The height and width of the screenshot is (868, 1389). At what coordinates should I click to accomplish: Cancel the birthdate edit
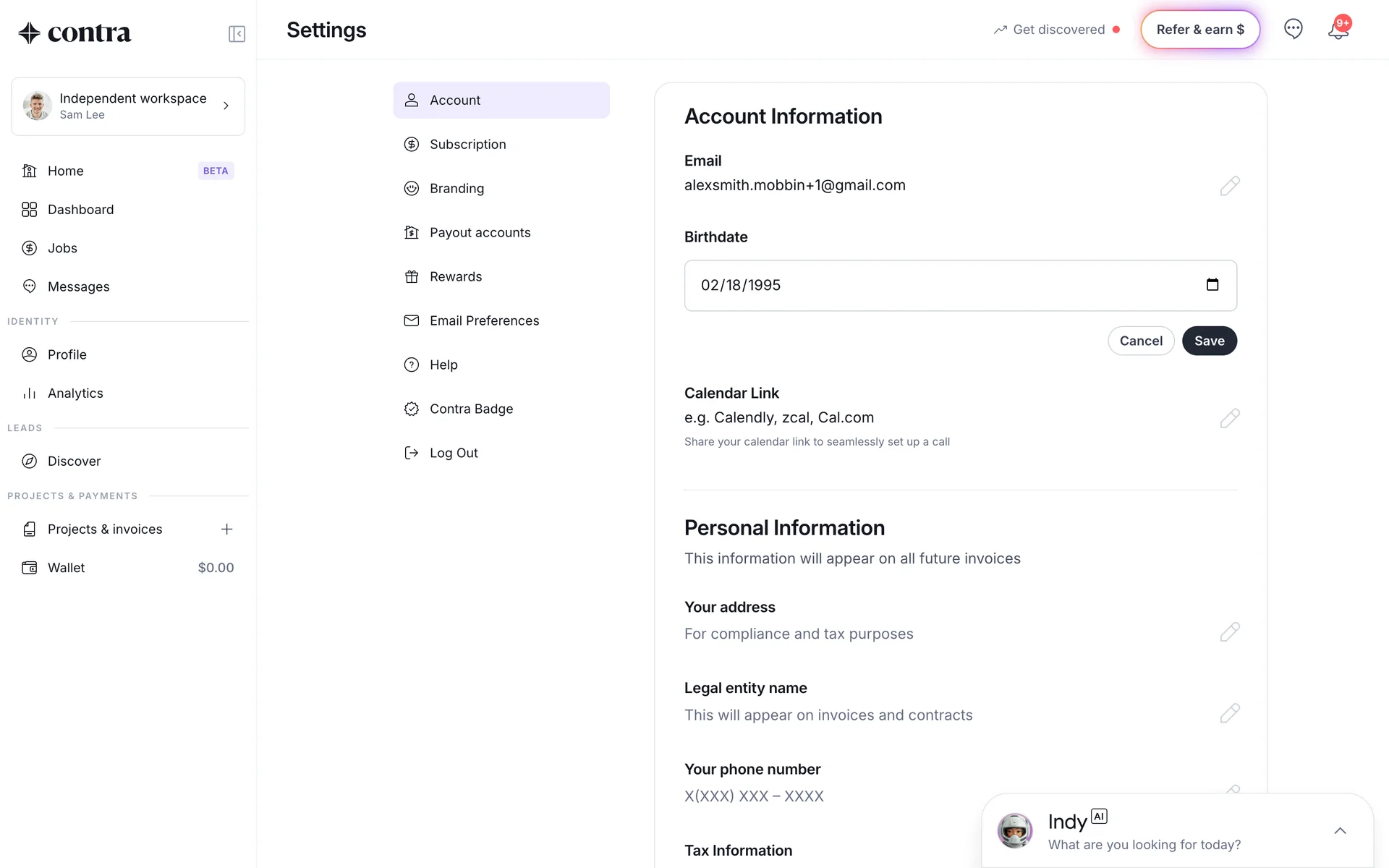[1140, 341]
